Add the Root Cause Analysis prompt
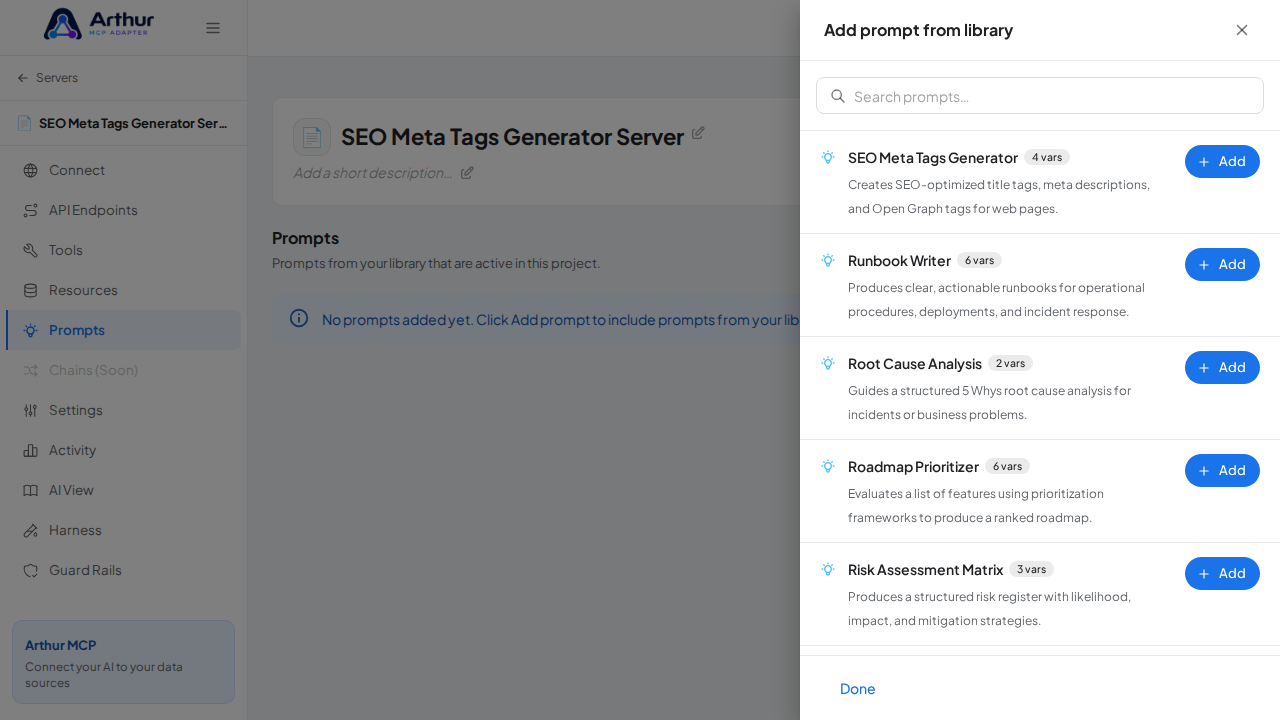Screen dimensions: 1280x720 (x=1222, y=367)
